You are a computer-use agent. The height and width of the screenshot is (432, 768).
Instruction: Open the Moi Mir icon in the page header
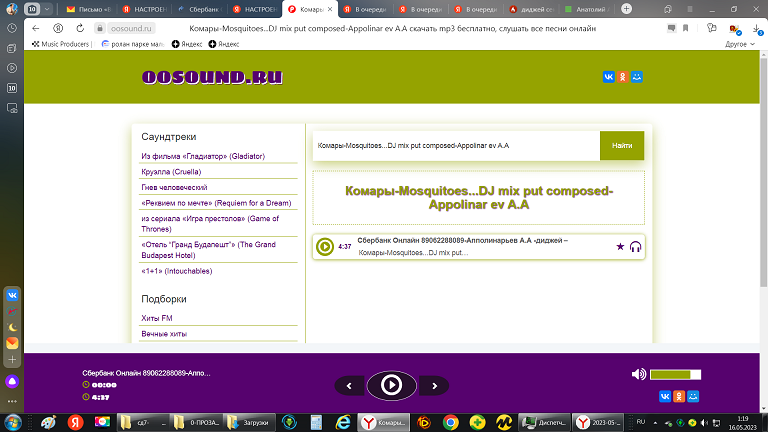point(637,77)
